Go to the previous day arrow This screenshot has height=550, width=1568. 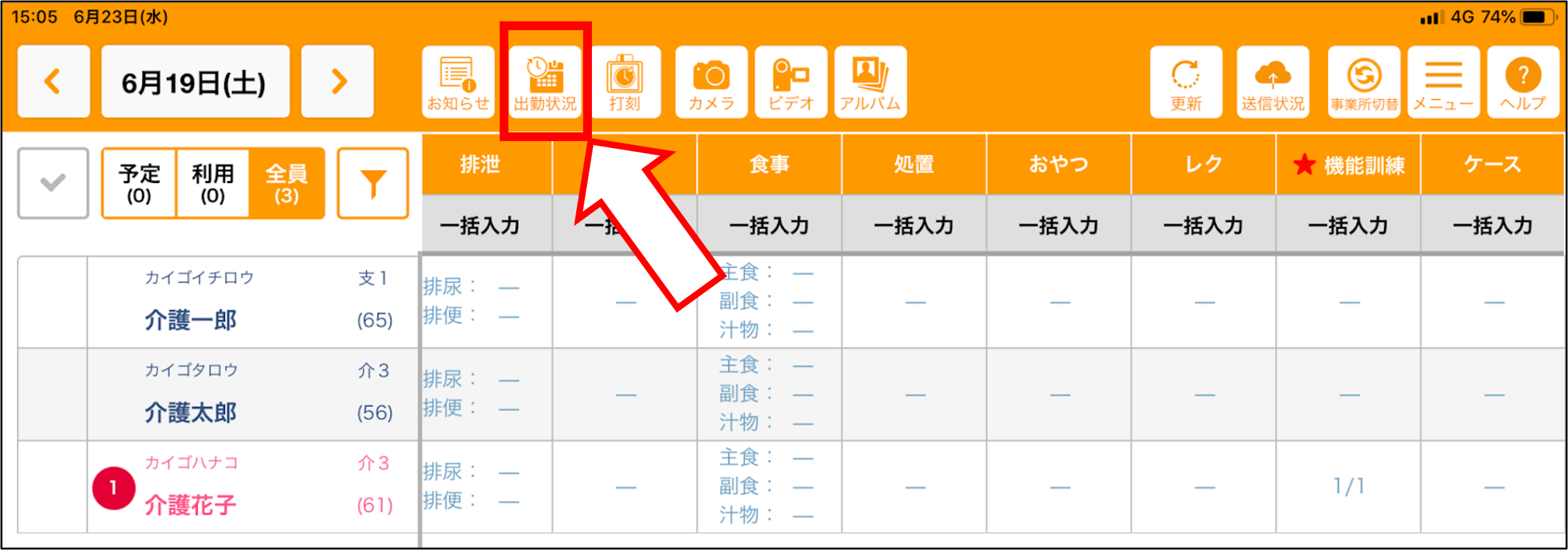tap(53, 82)
